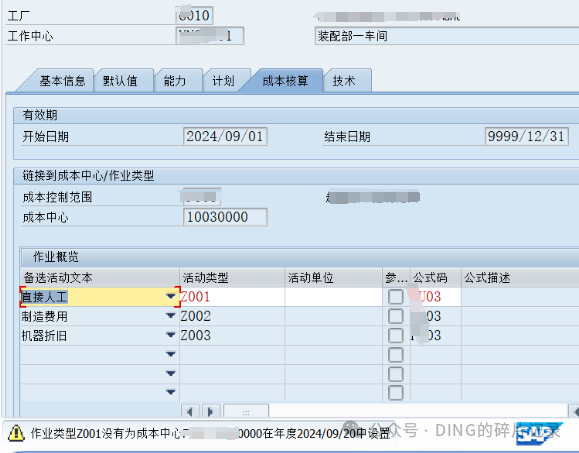Screen dimensions: 579x453
Task: Click the 成本中心 field 10030000
Action: 225,217
